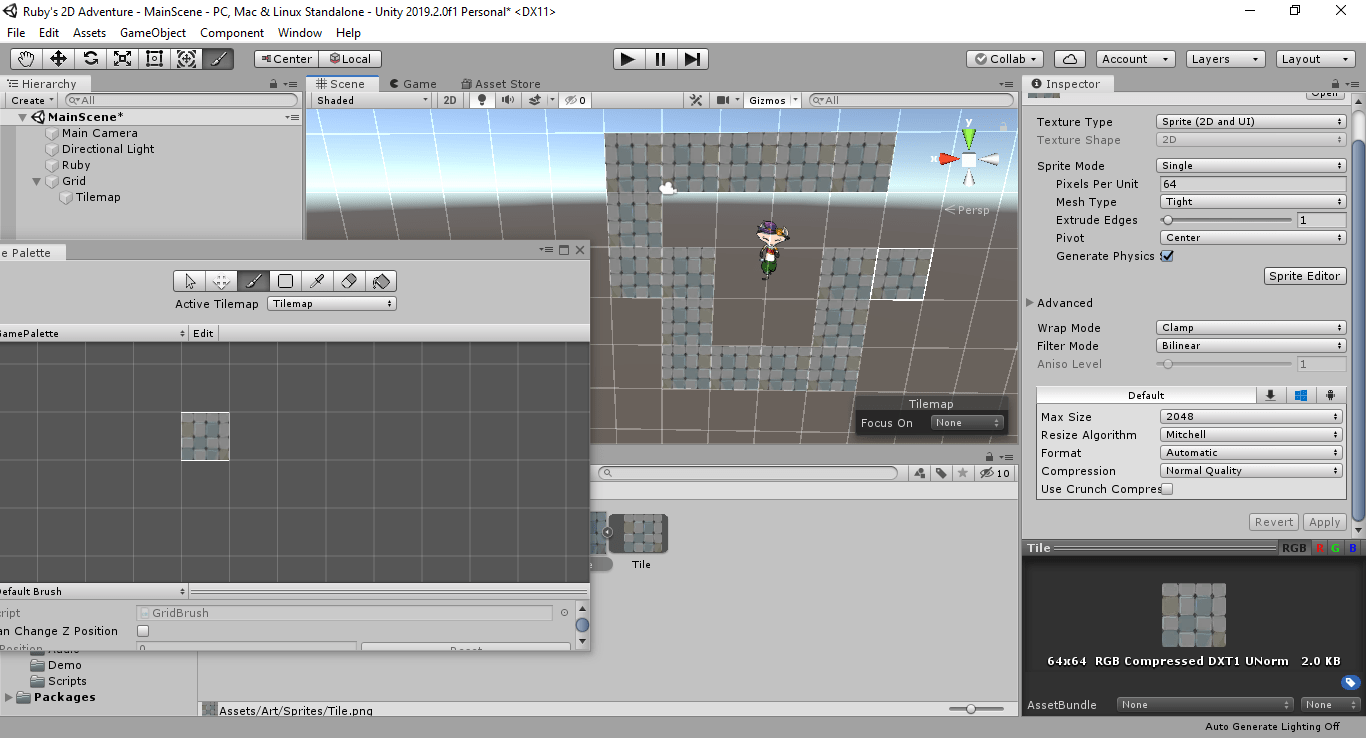The height and width of the screenshot is (738, 1366).
Task: Click the Sprite Editor button
Action: coord(1305,276)
